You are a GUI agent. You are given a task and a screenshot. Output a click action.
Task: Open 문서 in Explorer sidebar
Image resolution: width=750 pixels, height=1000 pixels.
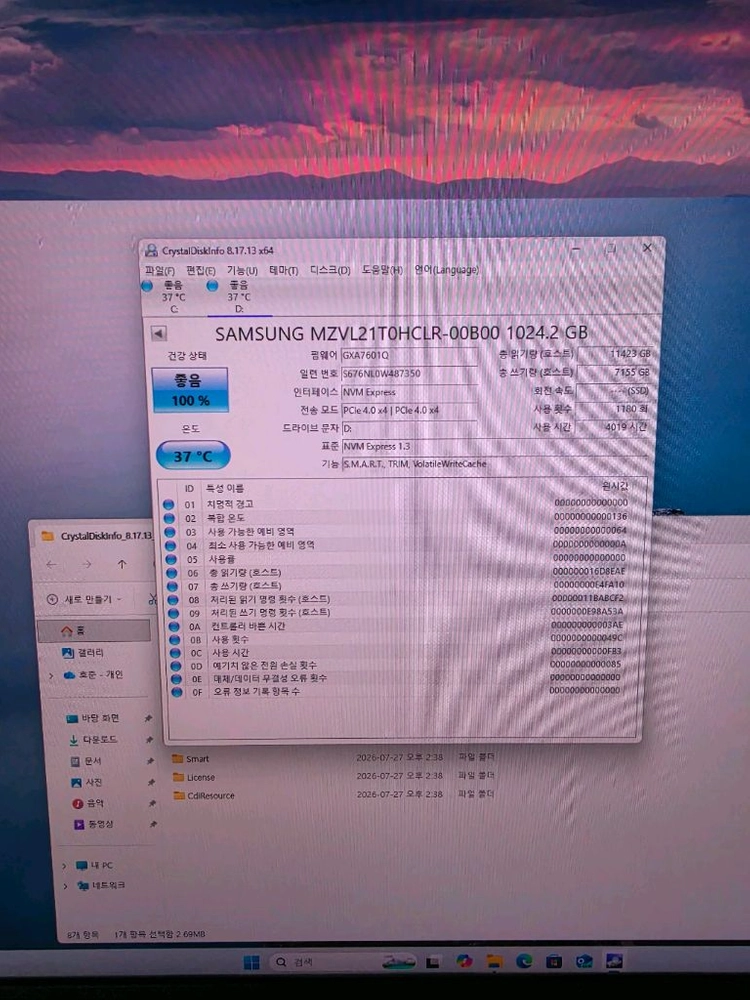click(x=86, y=761)
